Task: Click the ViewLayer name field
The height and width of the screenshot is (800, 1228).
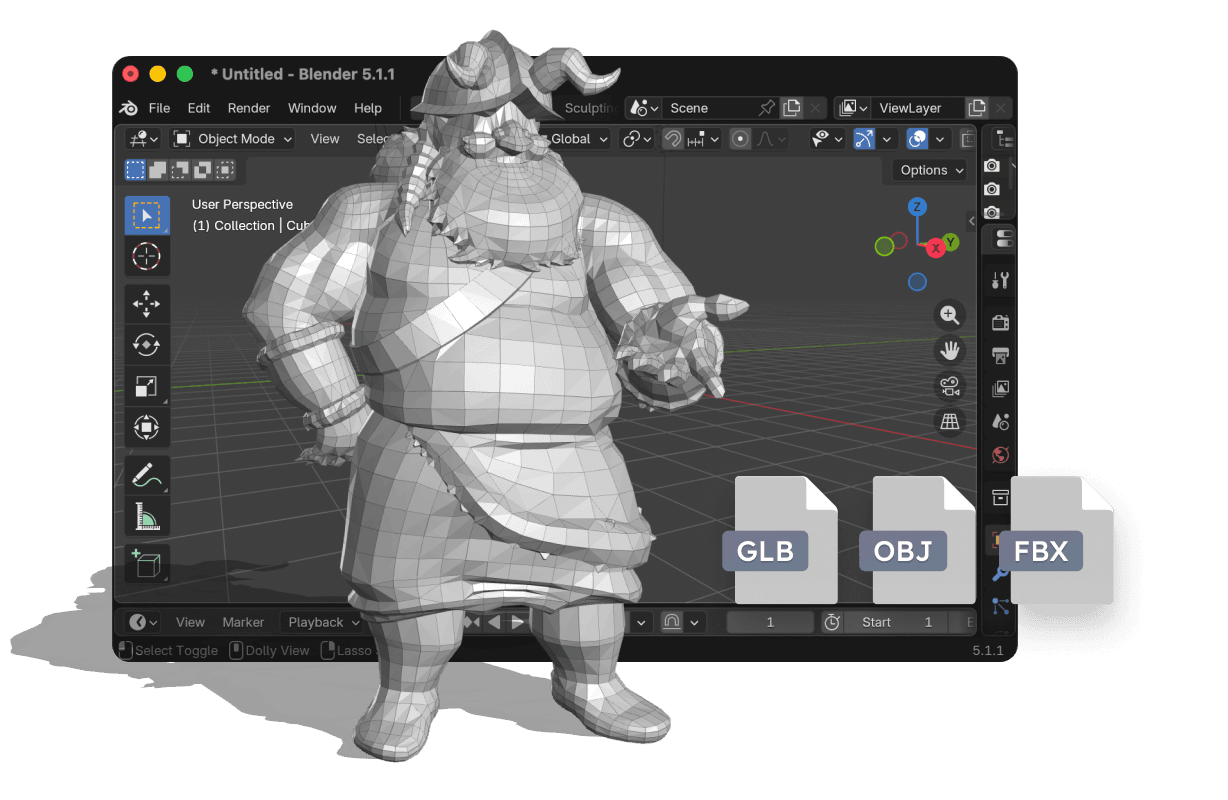Action: coord(917,108)
